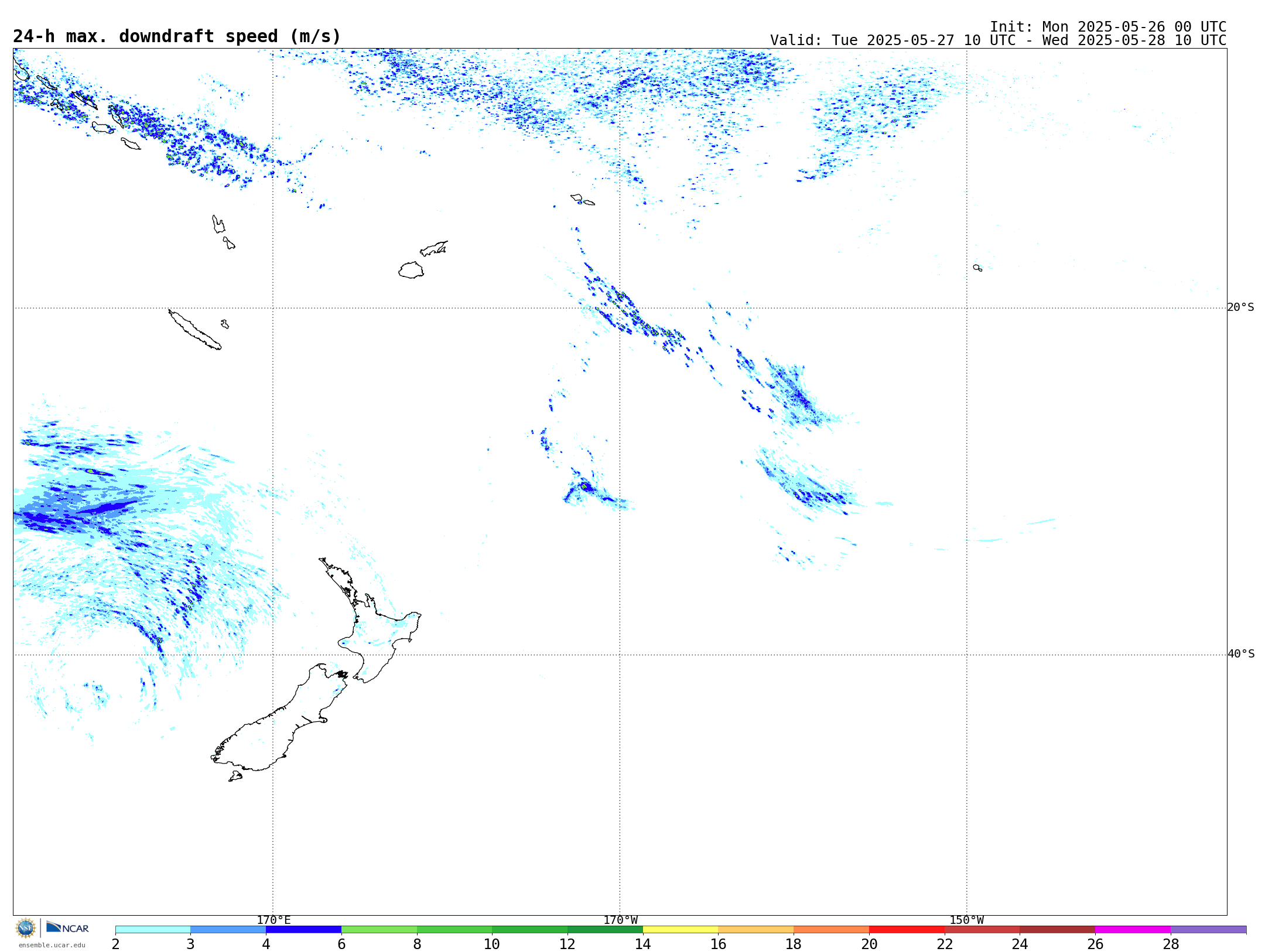The width and height of the screenshot is (1265, 952).
Task: Click the bright red 20–22 m/s segment
Action: tap(907, 930)
